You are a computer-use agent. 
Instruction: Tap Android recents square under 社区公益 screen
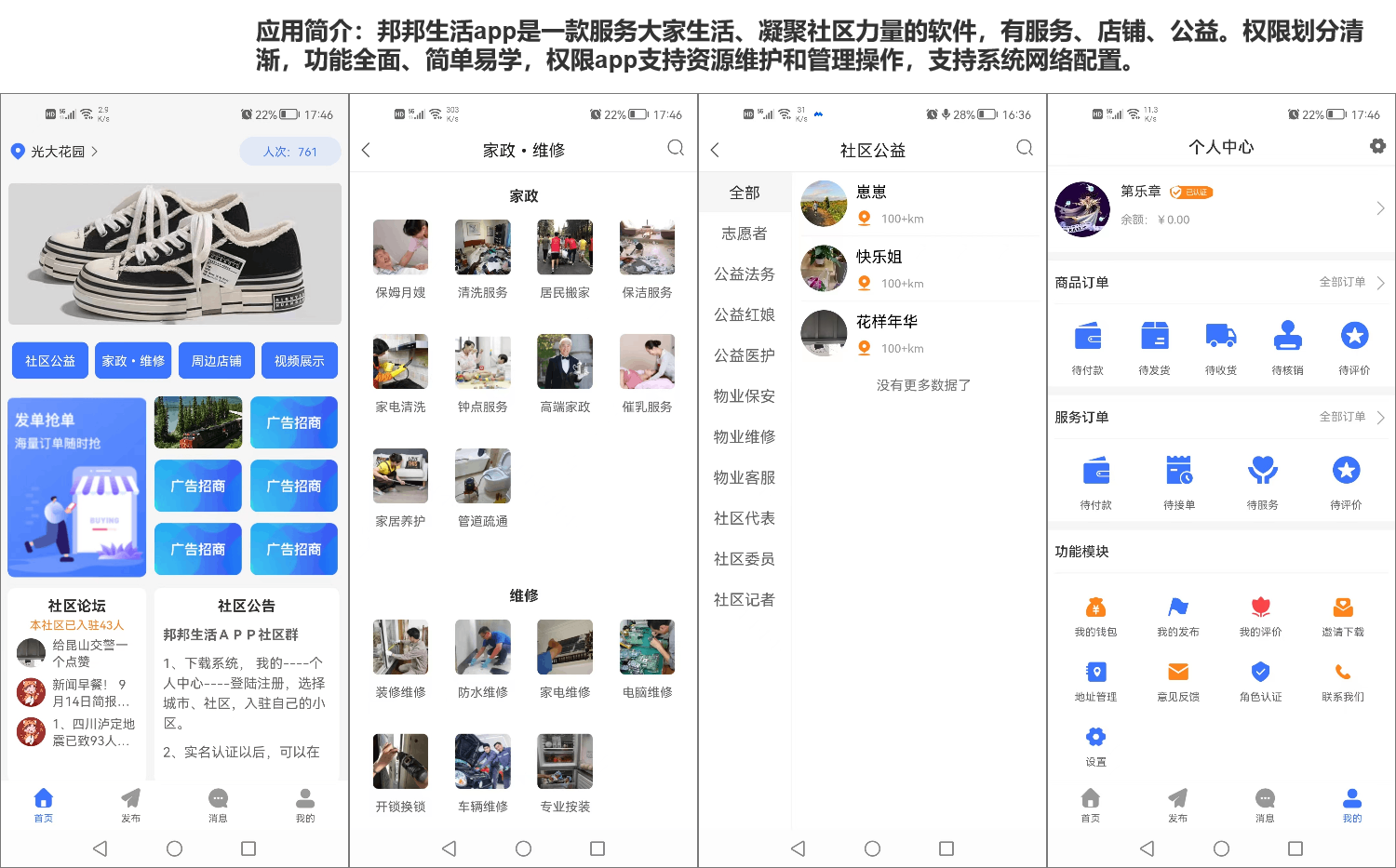[946, 848]
